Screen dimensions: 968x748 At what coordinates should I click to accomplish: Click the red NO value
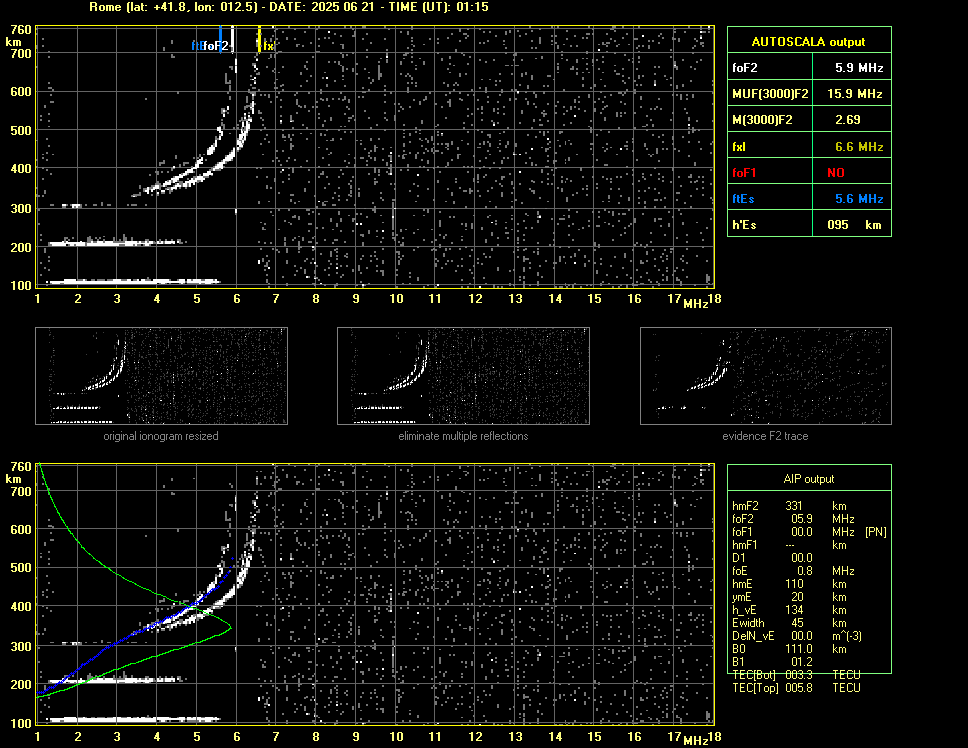pos(836,173)
